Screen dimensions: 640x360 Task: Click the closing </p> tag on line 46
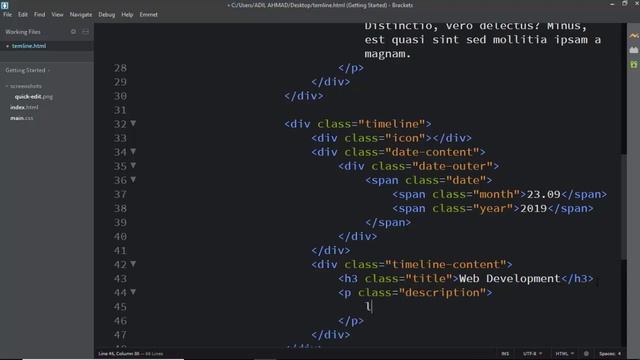(351, 321)
